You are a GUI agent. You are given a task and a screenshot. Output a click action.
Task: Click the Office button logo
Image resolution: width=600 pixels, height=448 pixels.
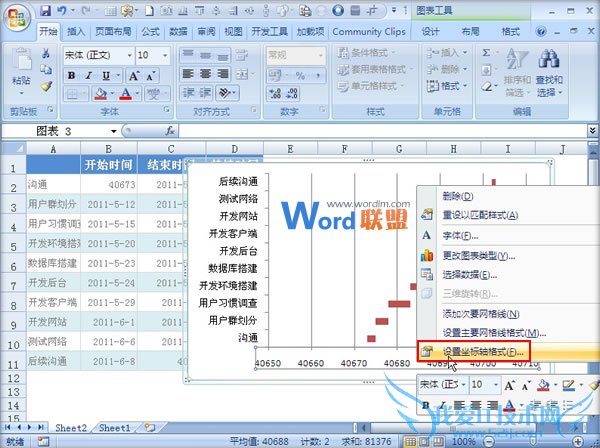(x=17, y=17)
